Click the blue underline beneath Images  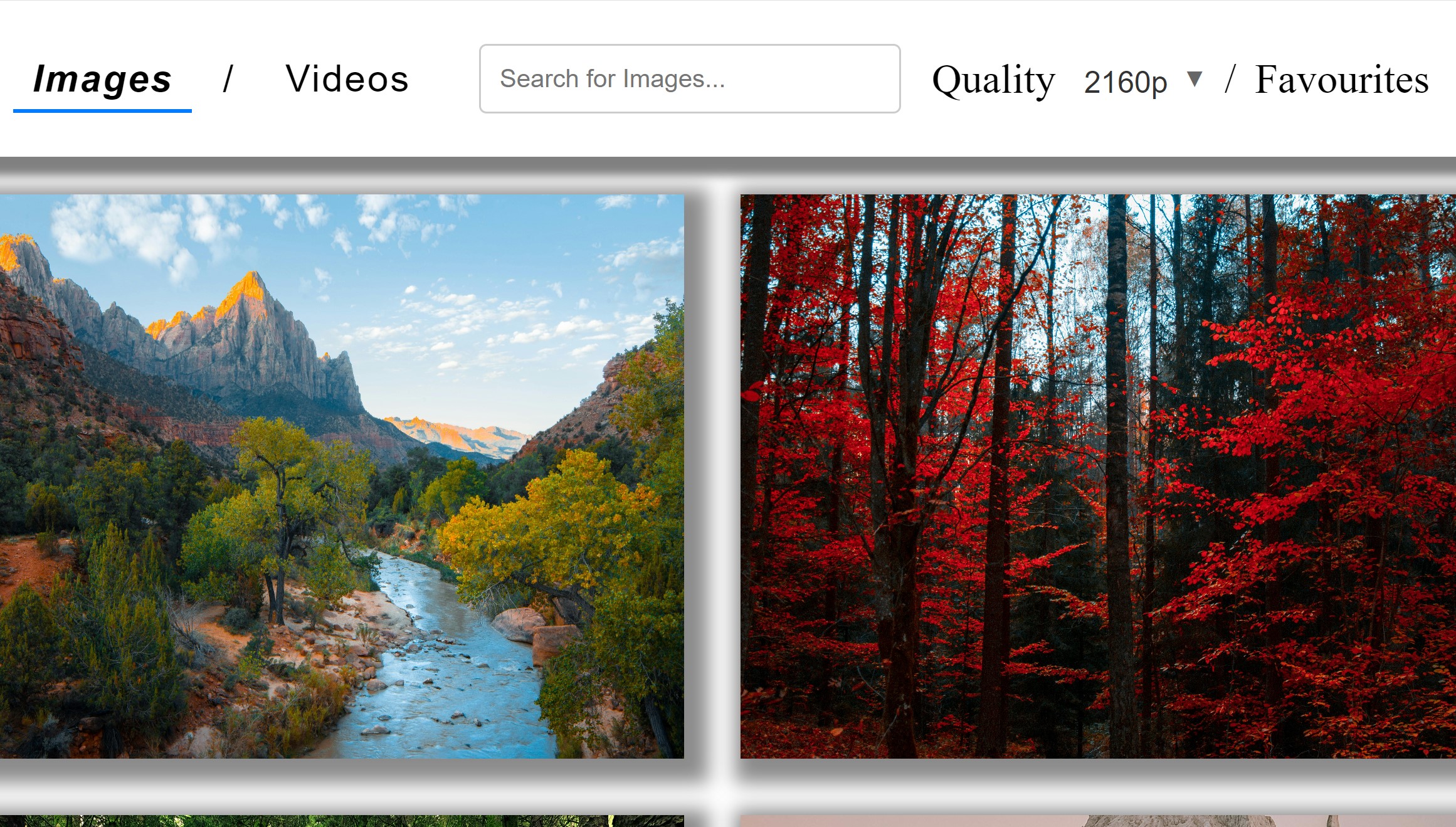102,111
